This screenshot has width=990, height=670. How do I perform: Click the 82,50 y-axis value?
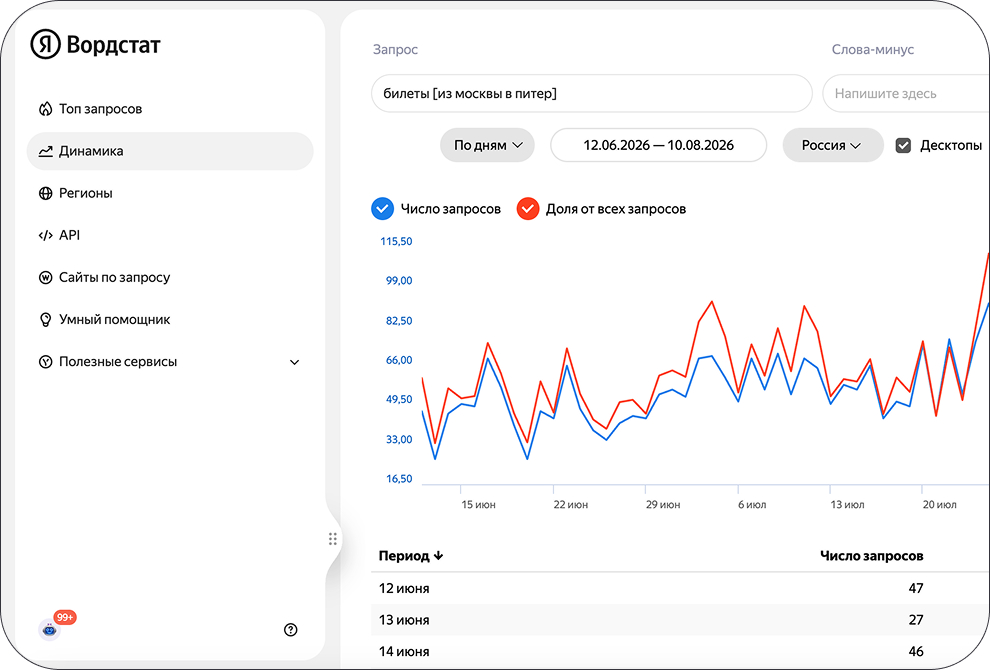click(x=399, y=321)
